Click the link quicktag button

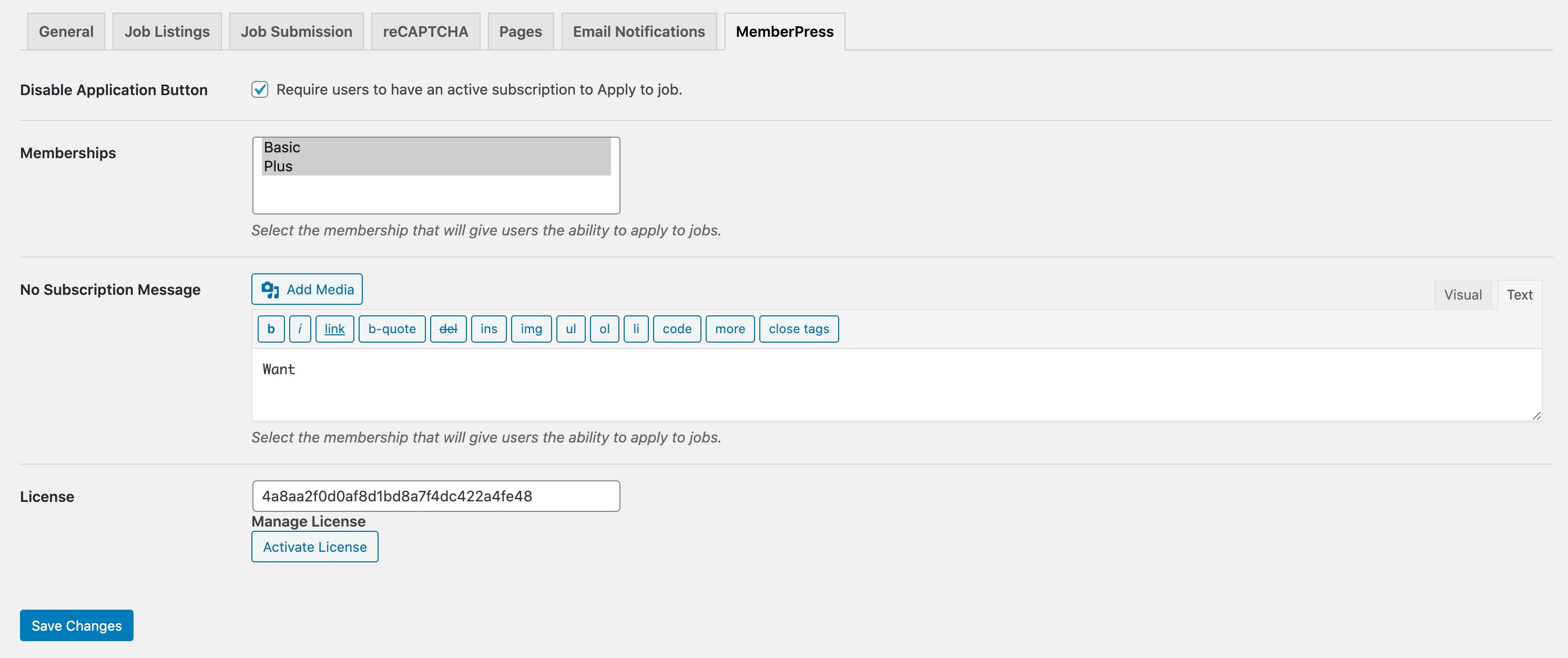(335, 329)
